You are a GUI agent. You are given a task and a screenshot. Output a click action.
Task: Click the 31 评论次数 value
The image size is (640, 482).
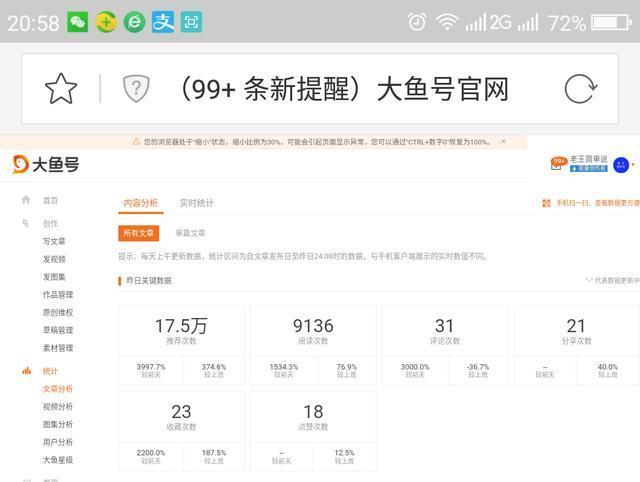(444, 326)
